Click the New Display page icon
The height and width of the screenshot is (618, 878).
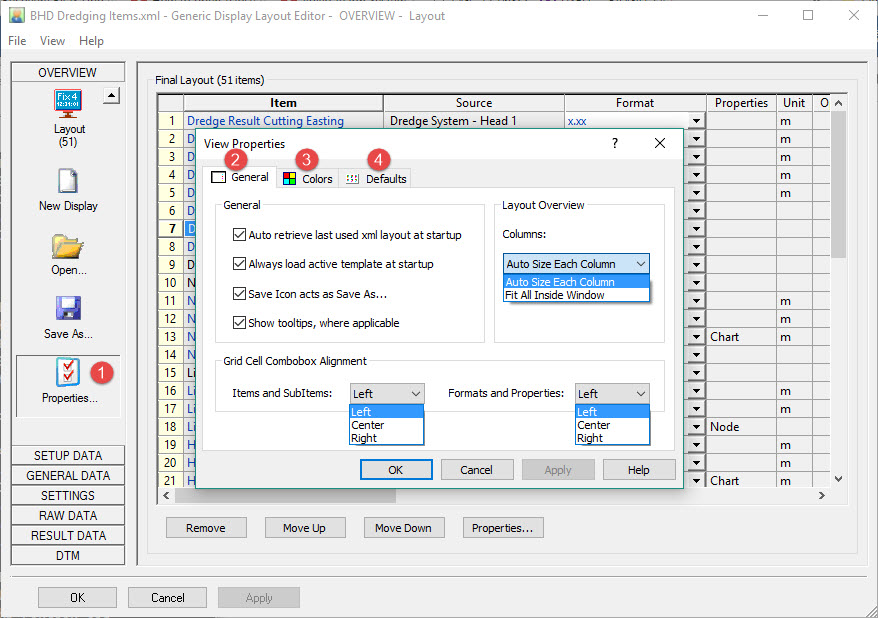pyautogui.click(x=68, y=181)
